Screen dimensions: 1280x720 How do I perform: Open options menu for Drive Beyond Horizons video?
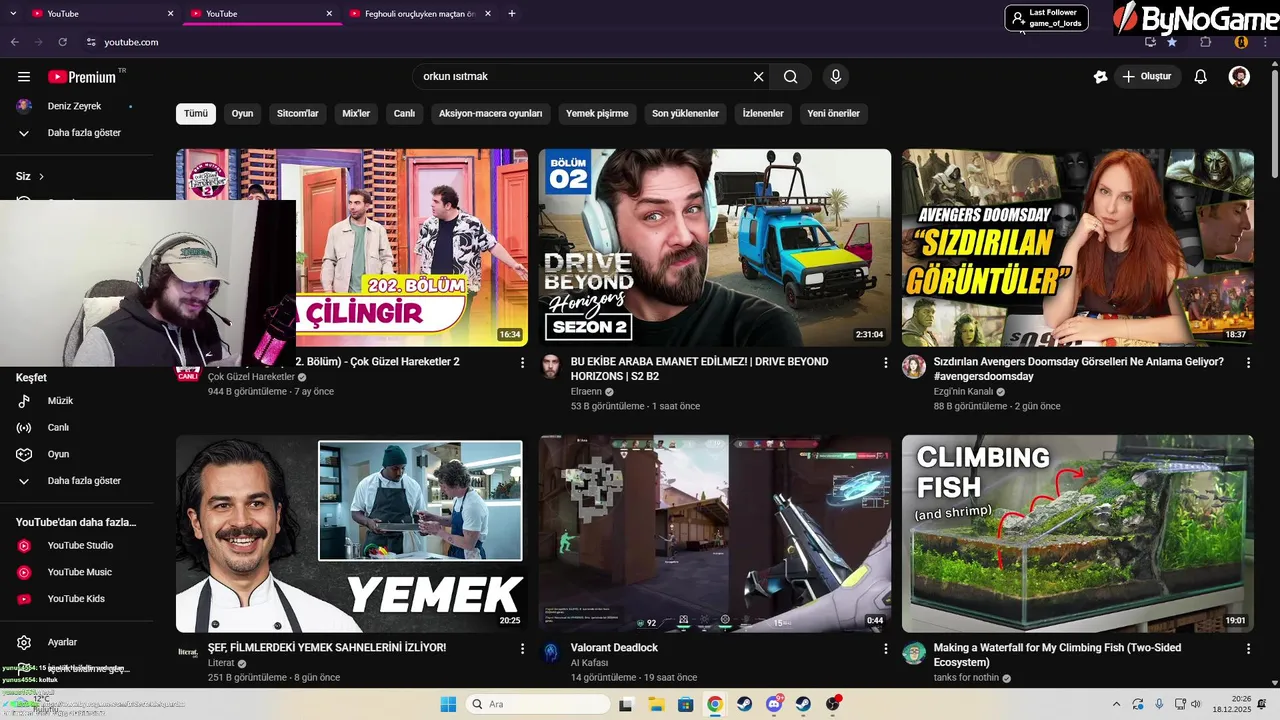pos(885,362)
